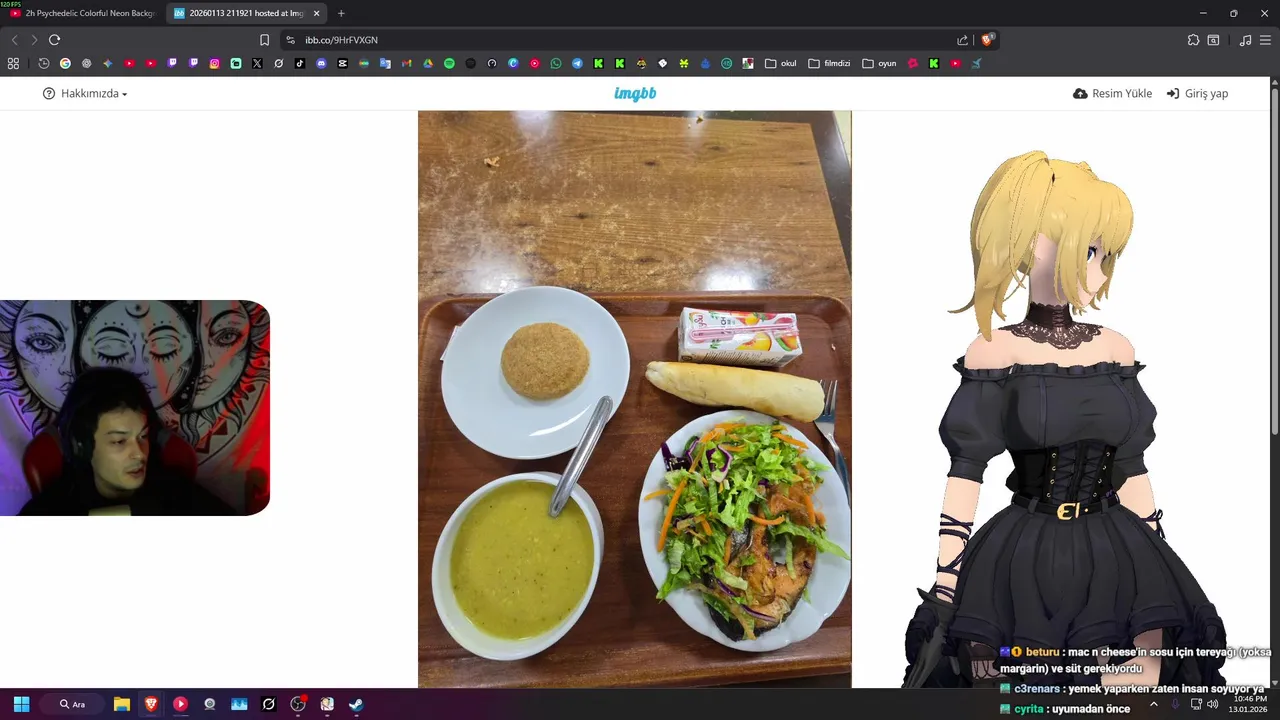
Task: Open the Google Translate bookmark
Action: 385,63
